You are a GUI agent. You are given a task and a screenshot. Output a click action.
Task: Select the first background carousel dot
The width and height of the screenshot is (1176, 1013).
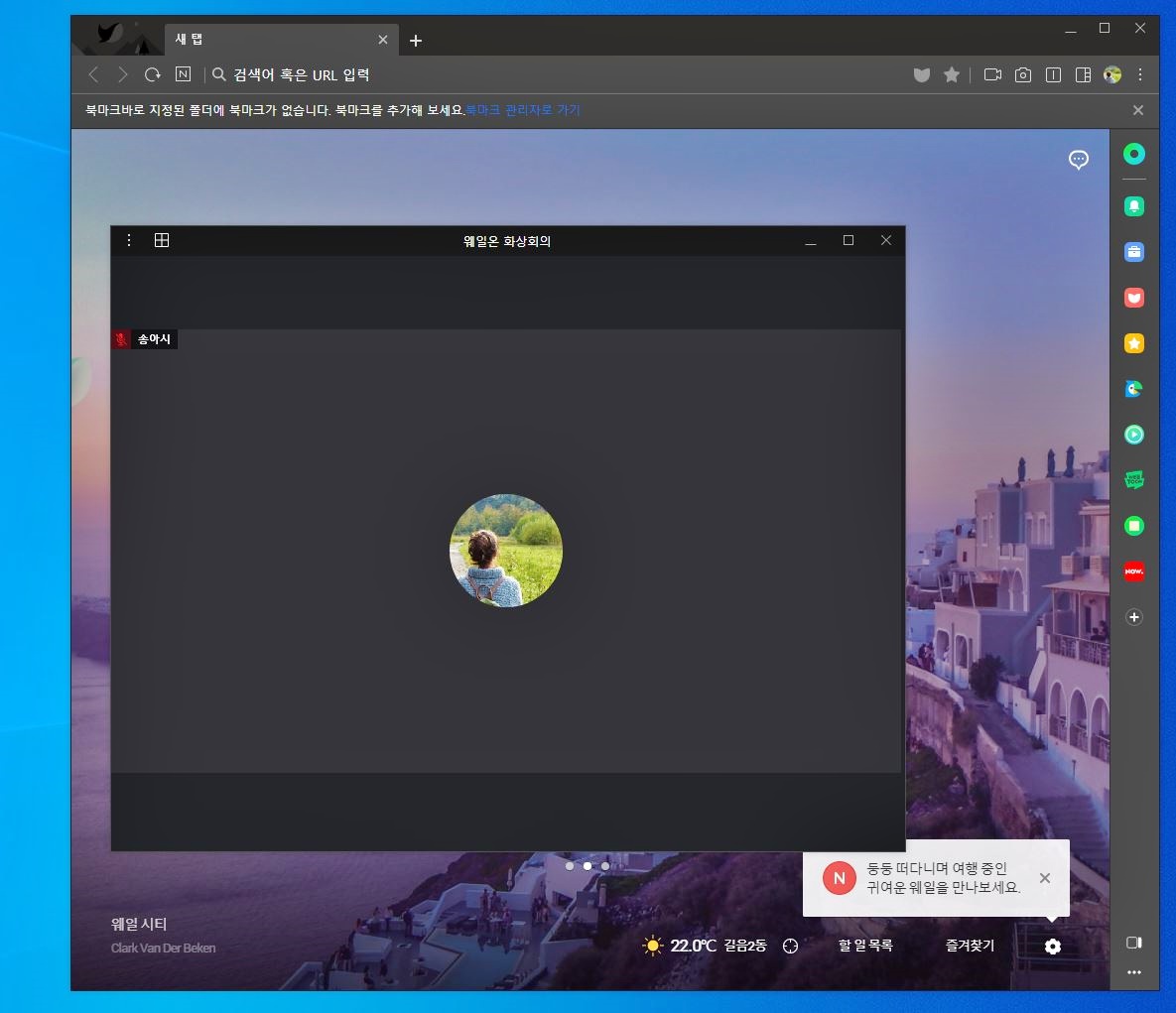pos(570,866)
